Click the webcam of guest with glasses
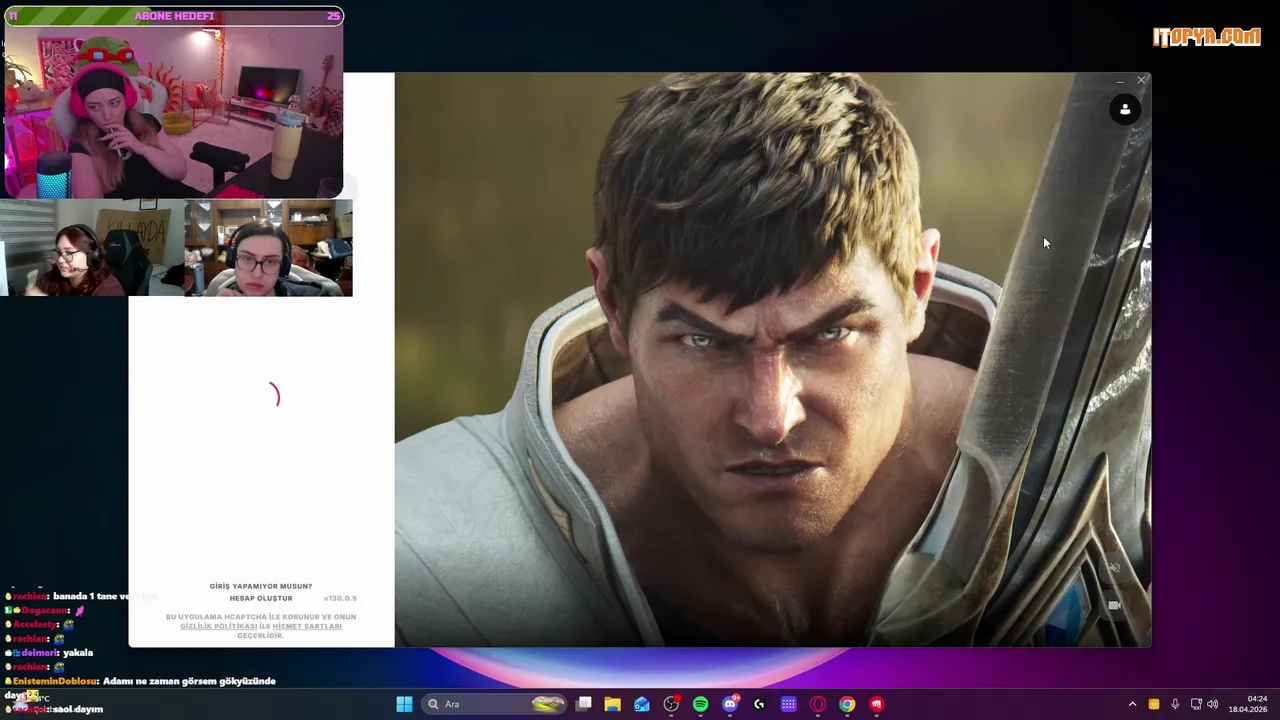The height and width of the screenshot is (720, 1280). (x=268, y=247)
